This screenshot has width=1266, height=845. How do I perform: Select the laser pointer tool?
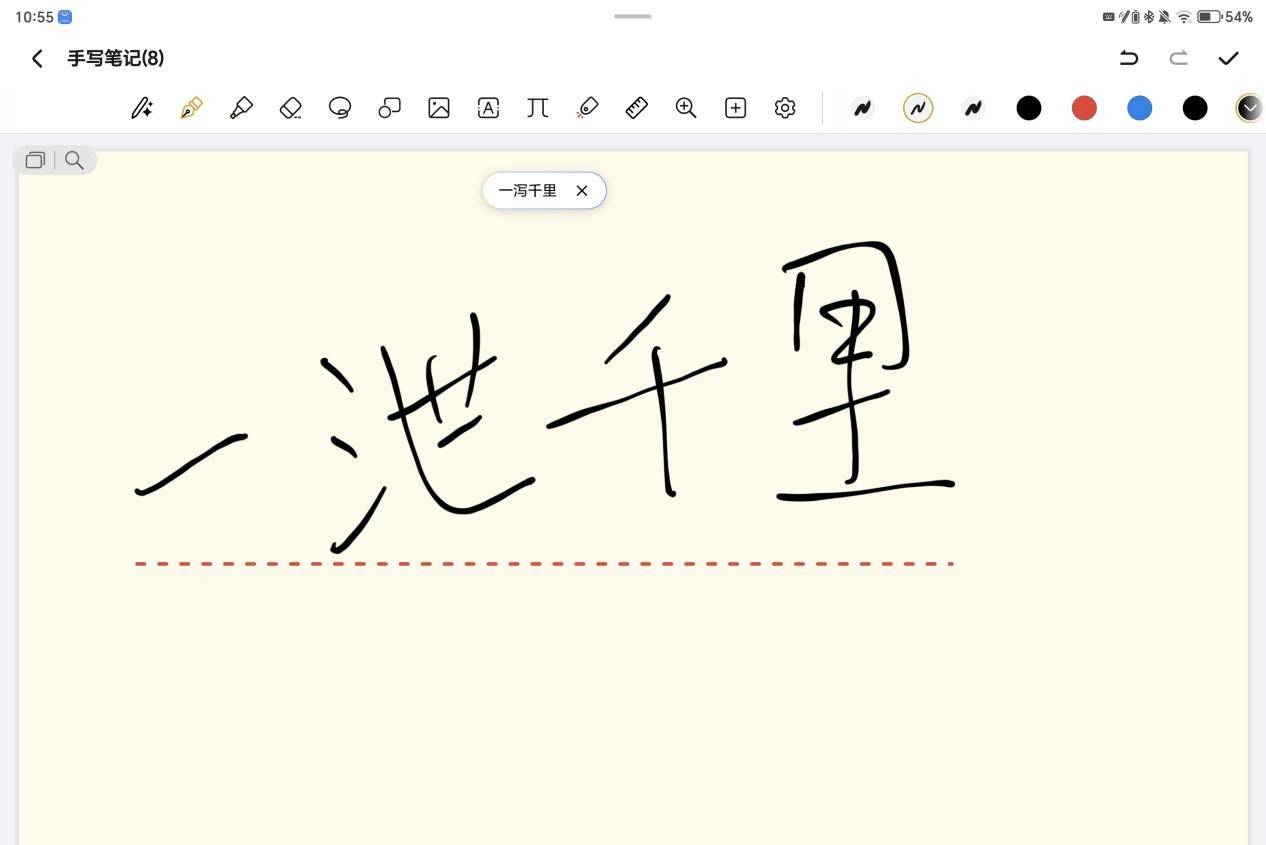click(587, 108)
